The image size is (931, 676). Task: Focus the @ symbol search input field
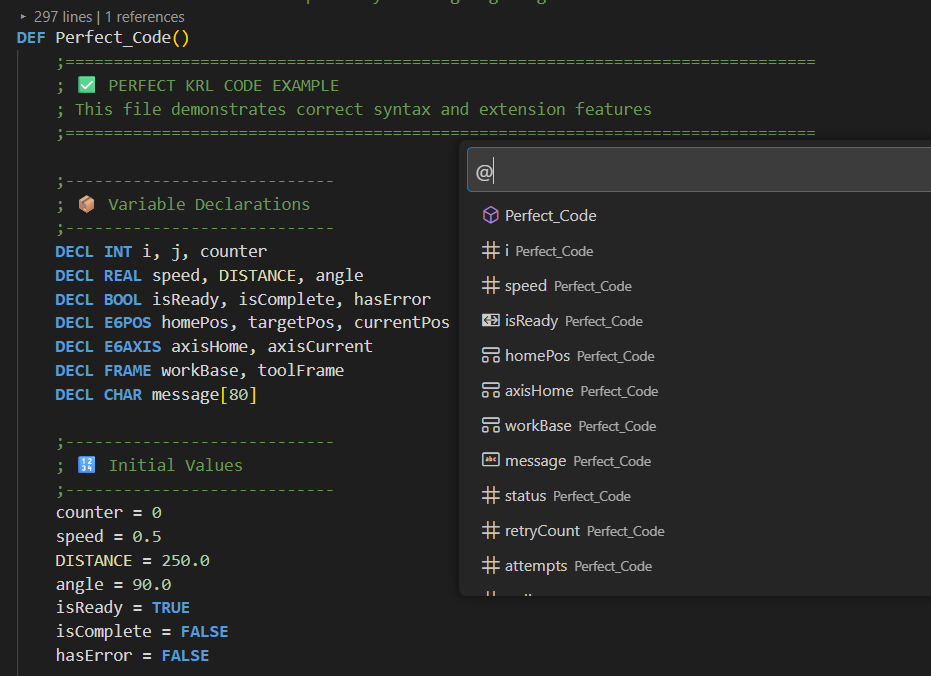click(699, 170)
